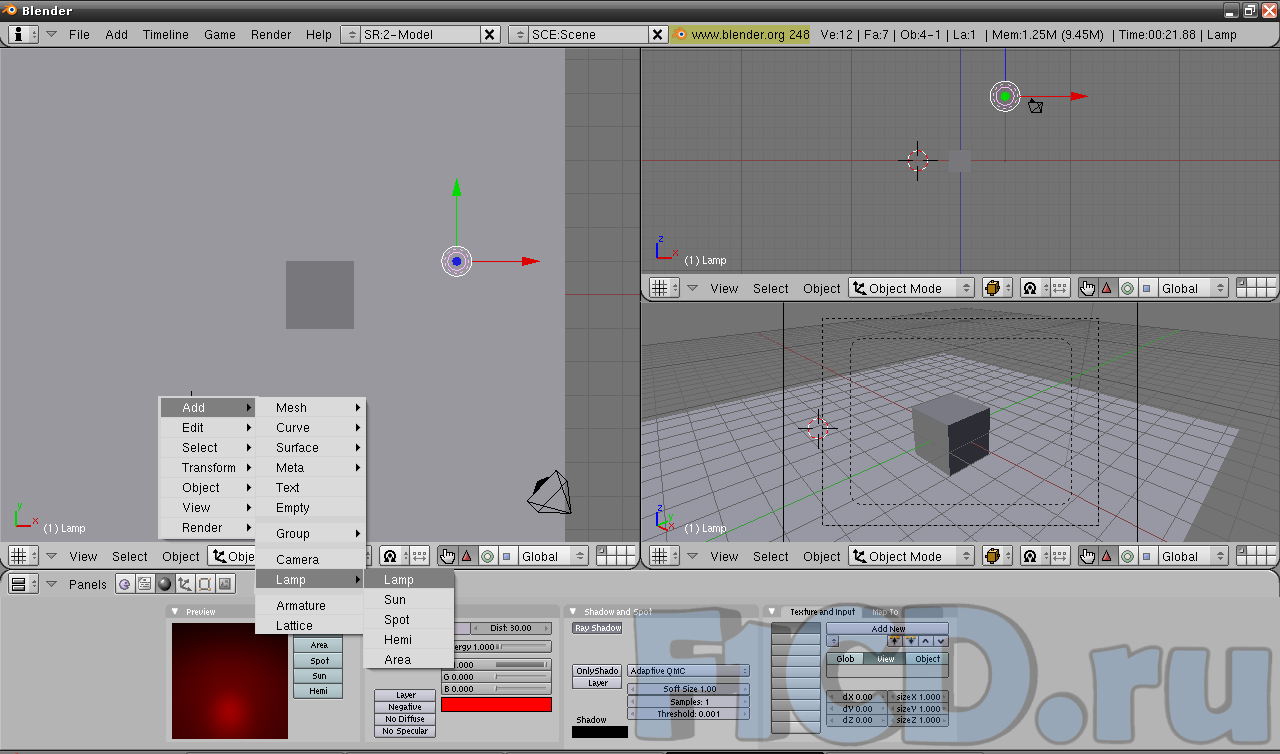Set lamp type to Area in Preview panel

(318, 645)
